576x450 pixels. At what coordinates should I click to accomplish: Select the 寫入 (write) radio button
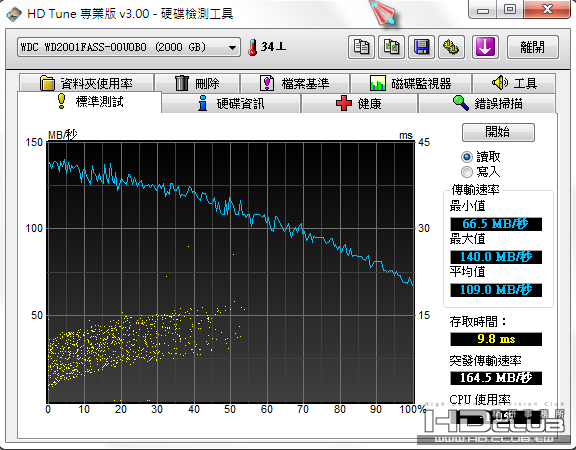pyautogui.click(x=467, y=172)
